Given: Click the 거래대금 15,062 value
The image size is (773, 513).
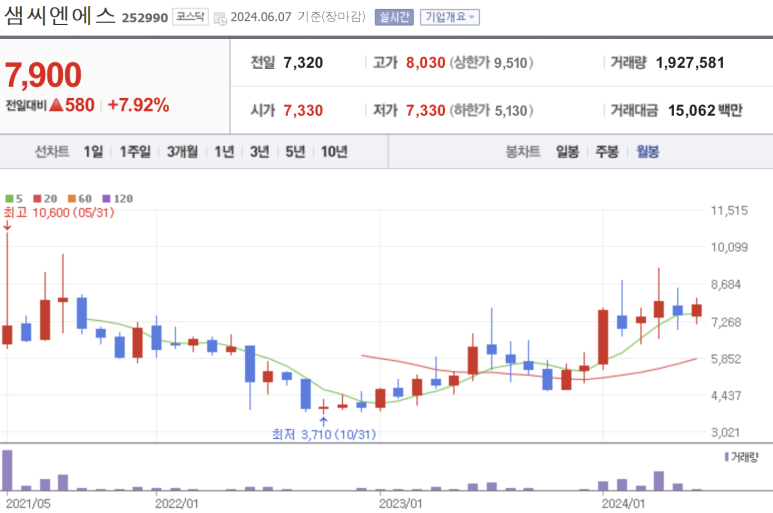Looking at the screenshot, I should (x=691, y=110).
